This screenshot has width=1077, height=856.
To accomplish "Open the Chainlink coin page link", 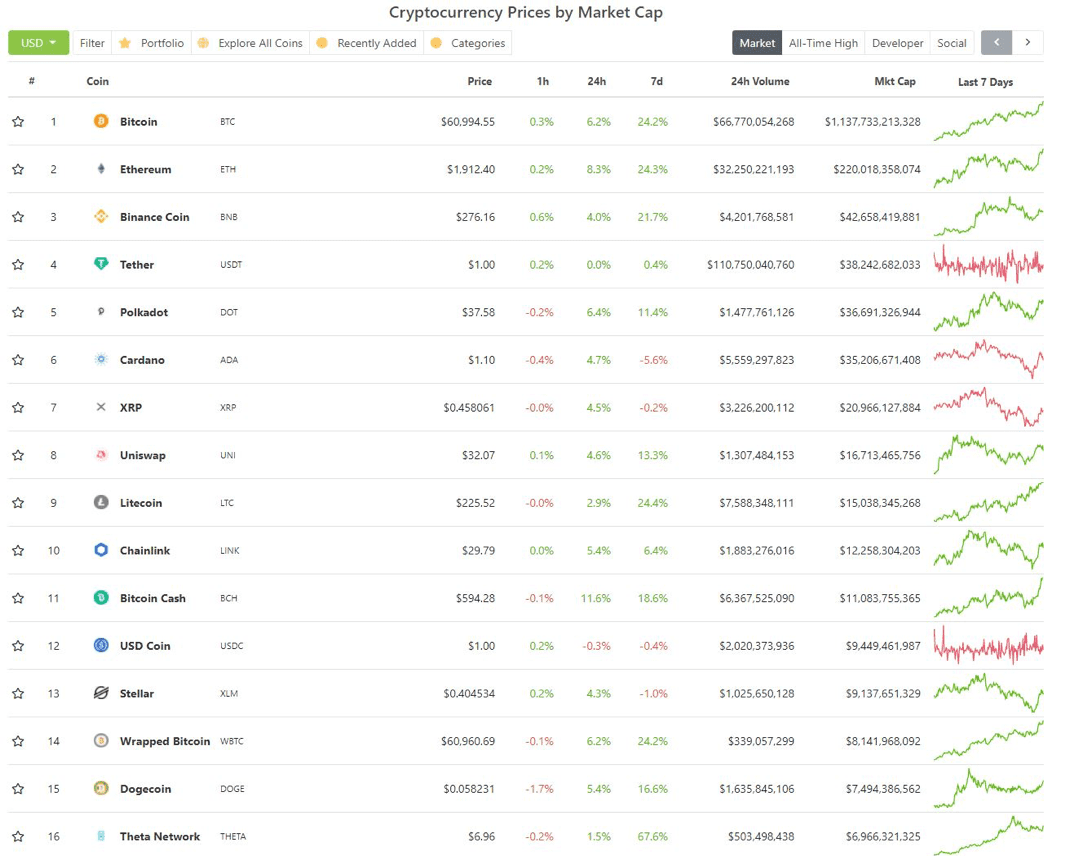I will (x=145, y=550).
